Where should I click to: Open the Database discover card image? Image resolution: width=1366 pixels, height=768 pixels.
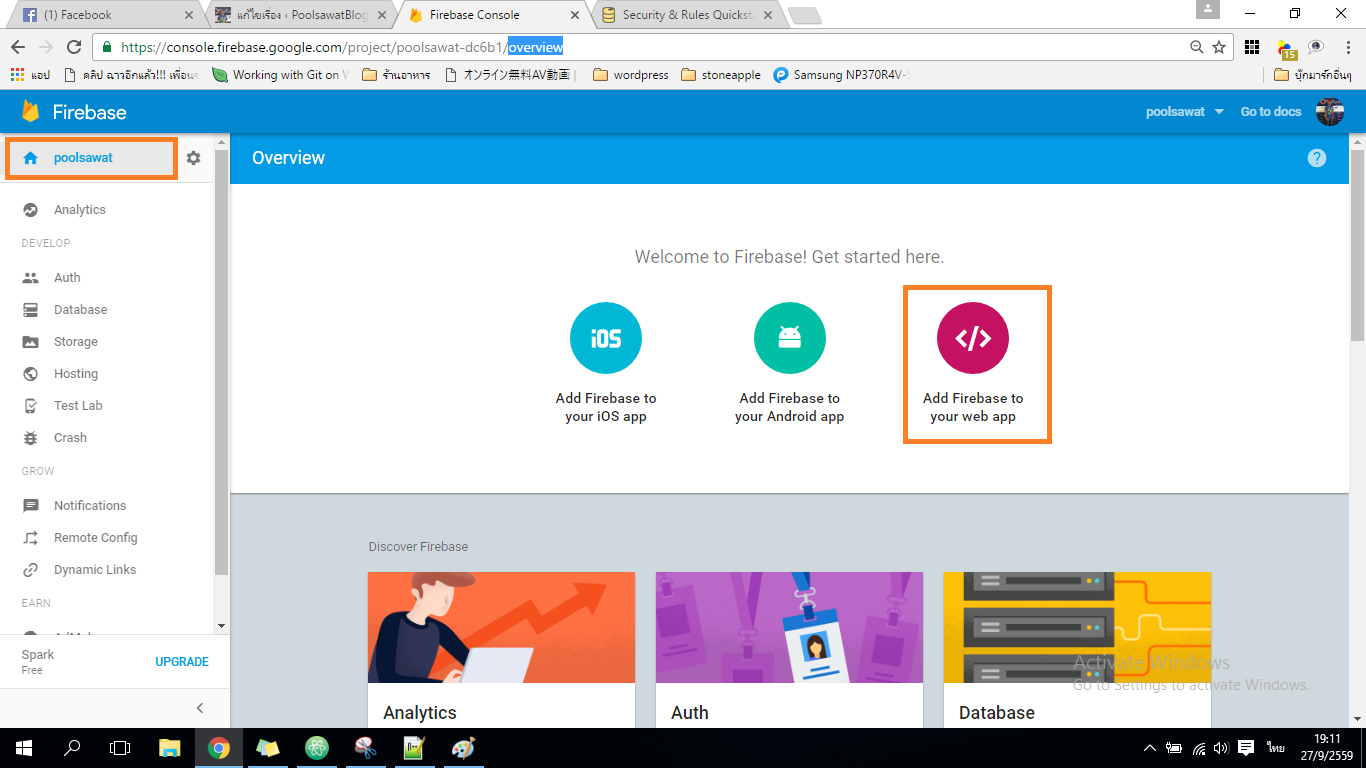pos(1077,627)
